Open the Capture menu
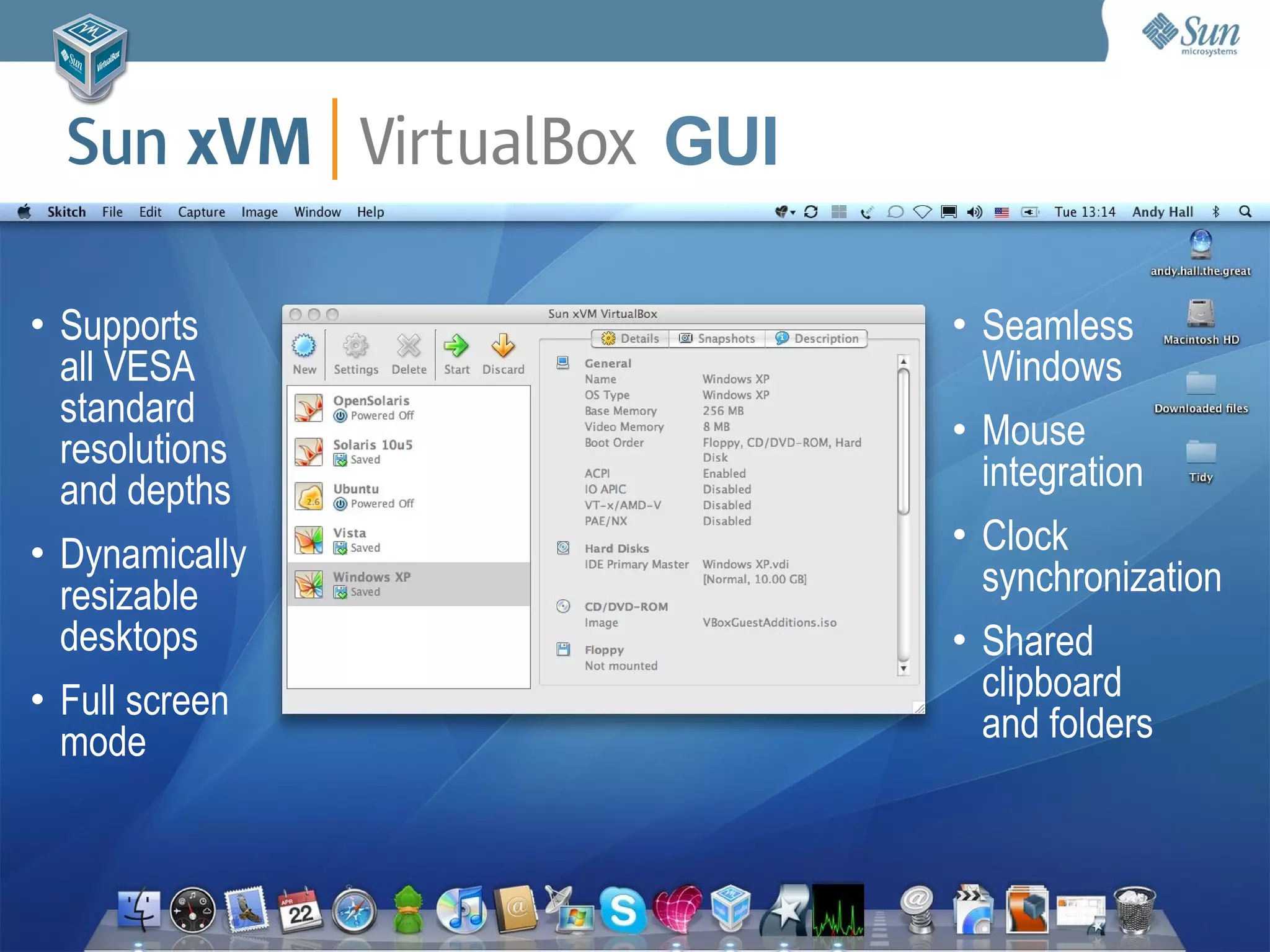 201,212
